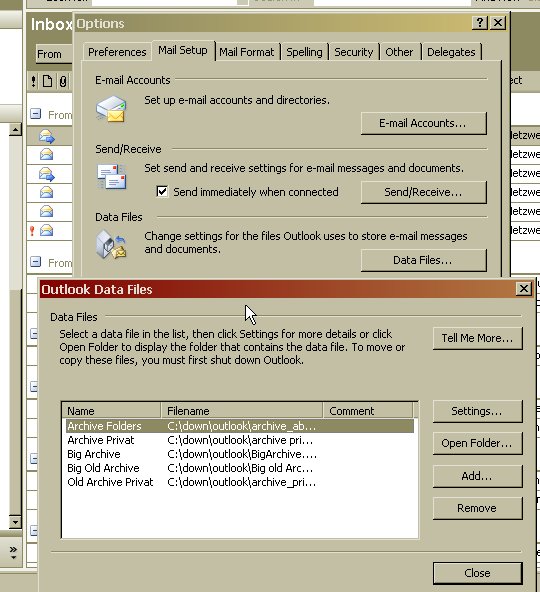Click the Tell Me More... button
The width and height of the screenshot is (540, 592).
tap(478, 338)
